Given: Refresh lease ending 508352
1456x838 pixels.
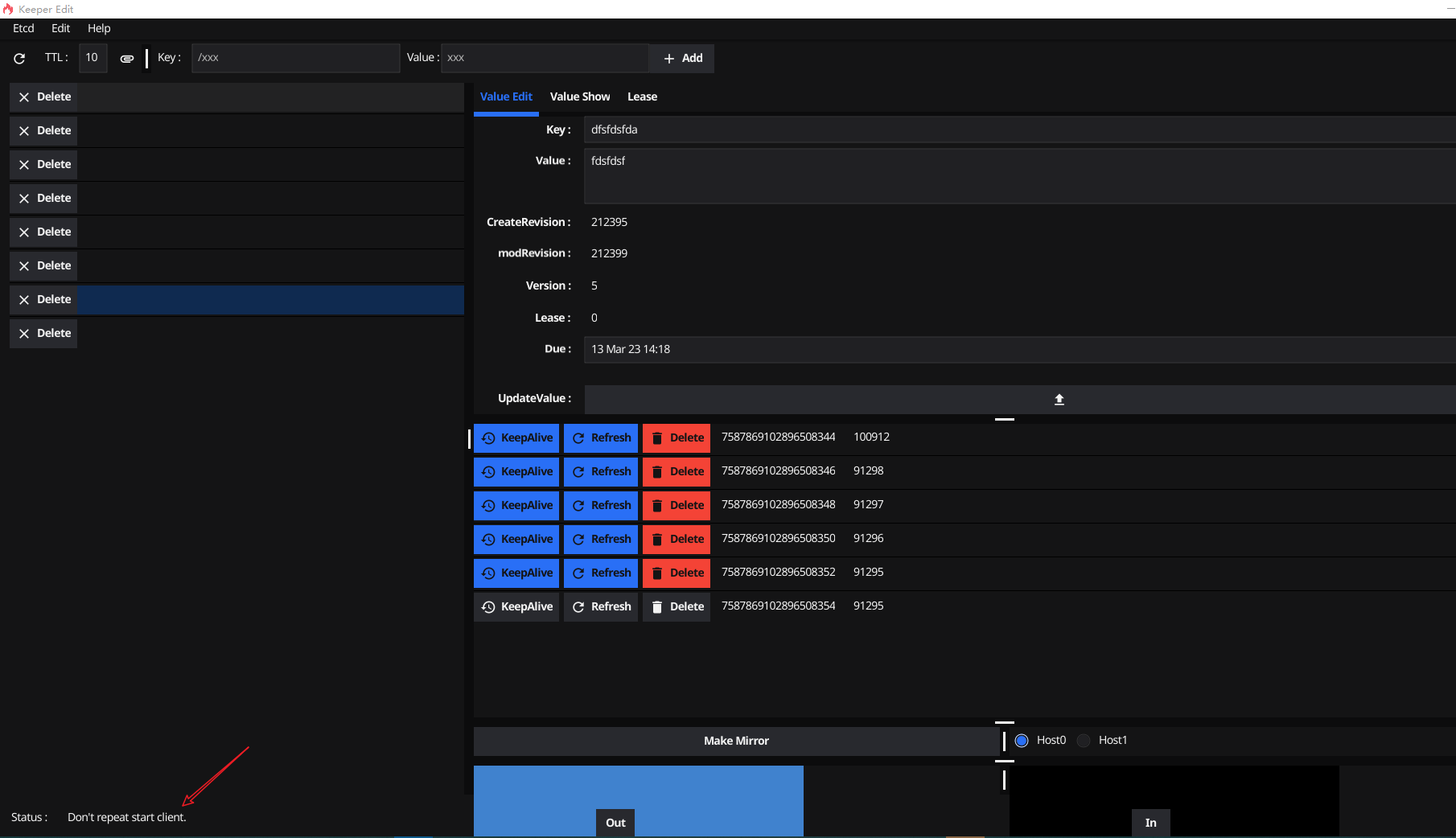Looking at the screenshot, I should click(x=601, y=573).
